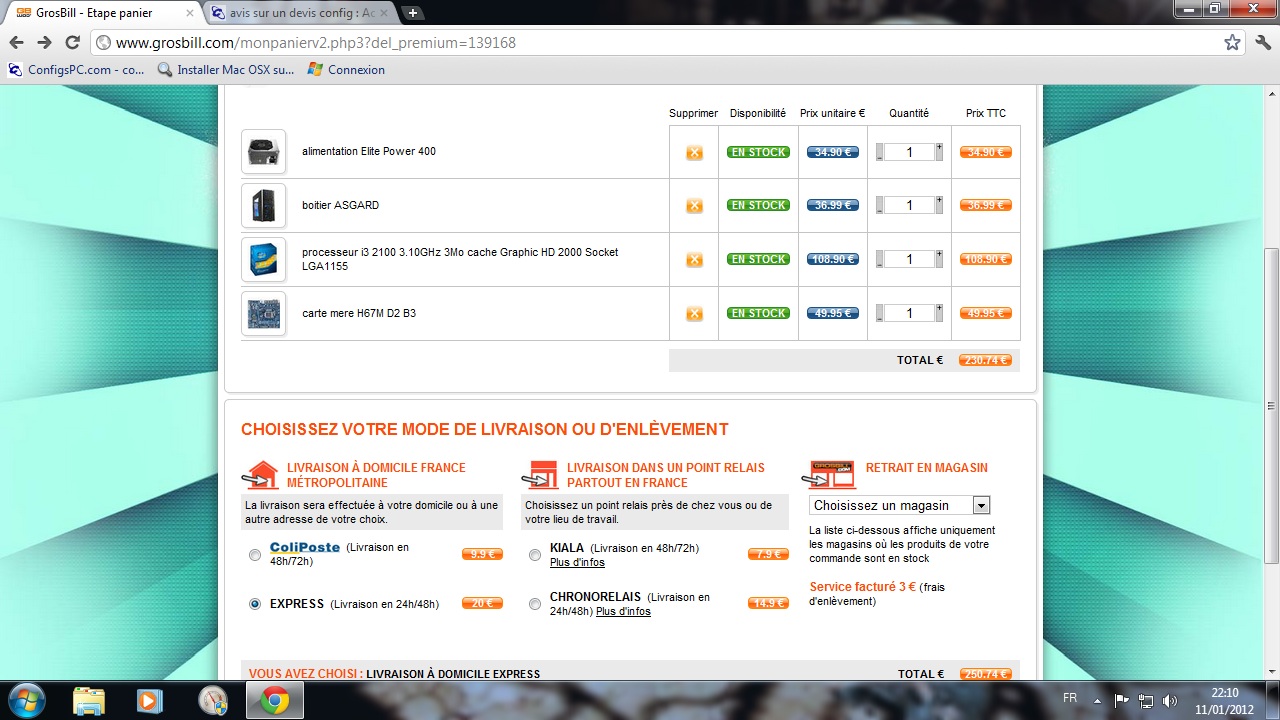
Task: Reload the page with the refresh icon
Action: tap(72, 43)
